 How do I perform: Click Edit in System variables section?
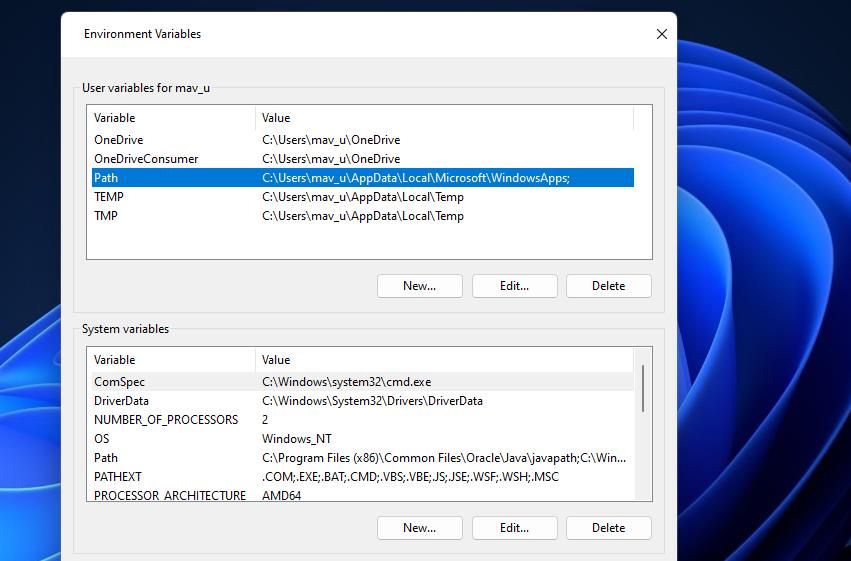coord(515,528)
